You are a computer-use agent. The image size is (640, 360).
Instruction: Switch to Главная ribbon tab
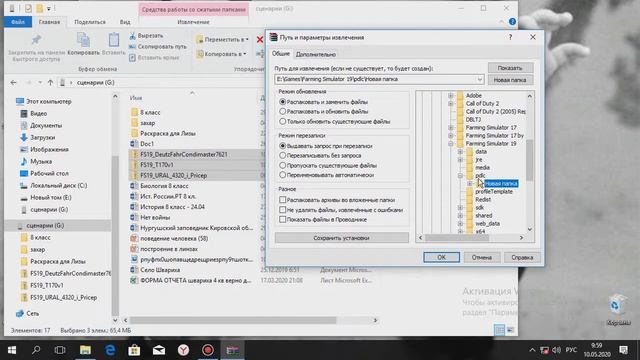(x=49, y=22)
